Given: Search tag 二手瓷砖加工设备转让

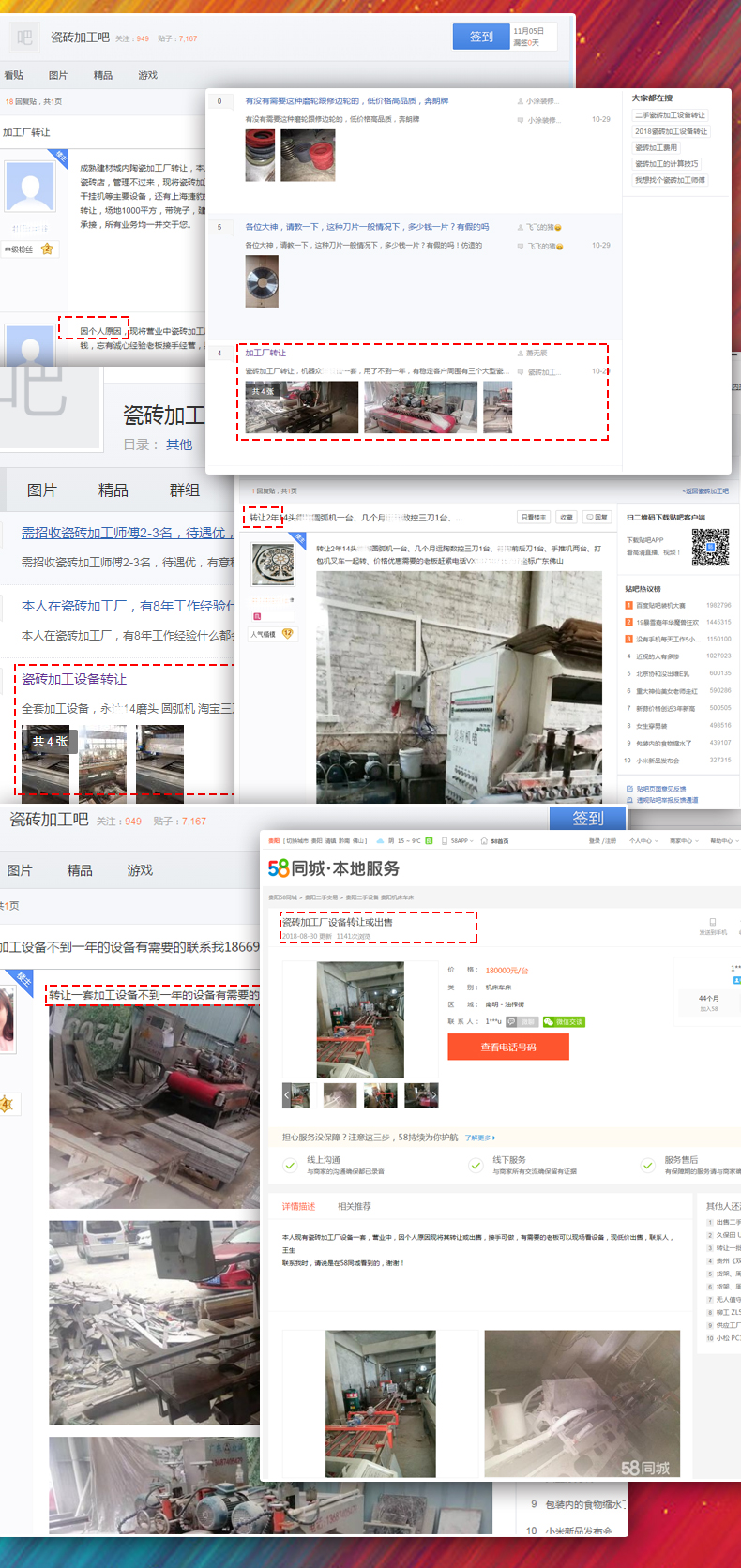Looking at the screenshot, I should [670, 115].
